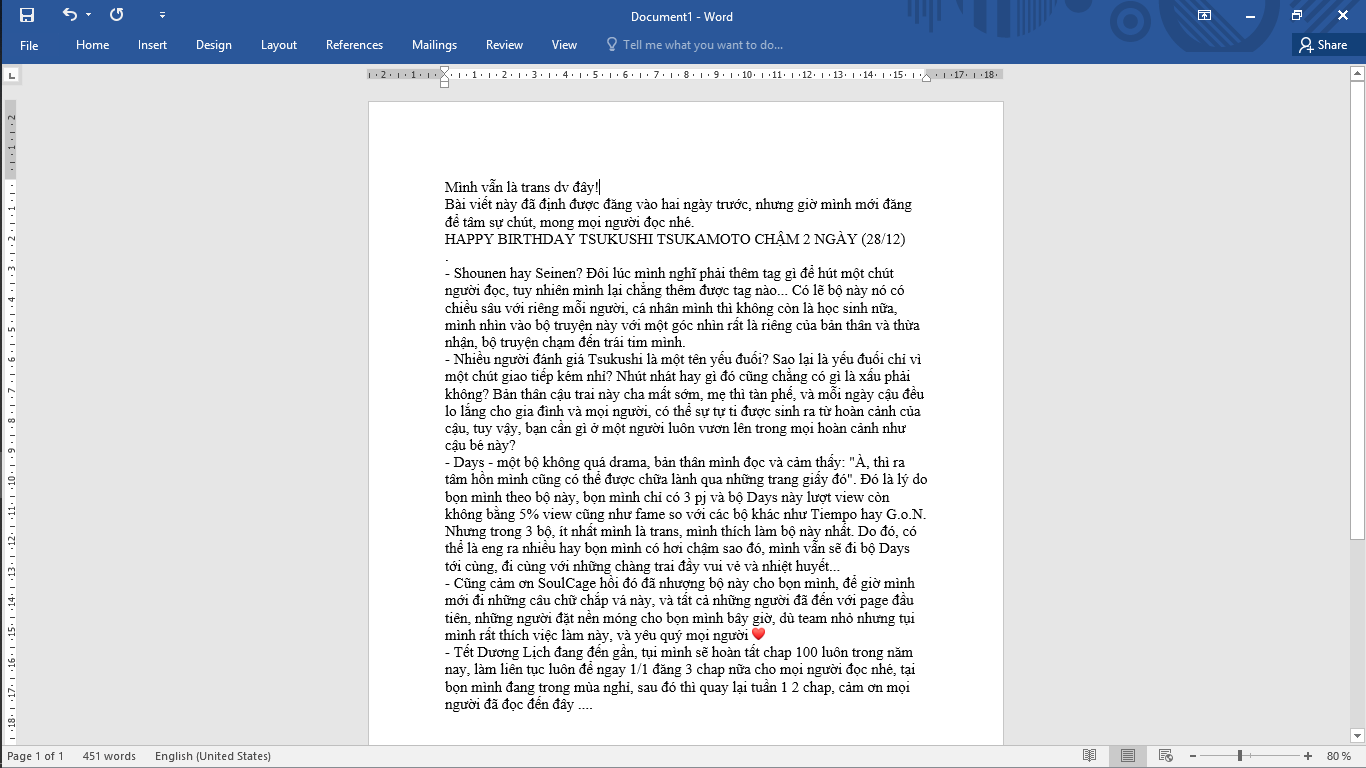Image resolution: width=1366 pixels, height=768 pixels.
Task: Switch to Web Layout view
Action: tap(1163, 756)
